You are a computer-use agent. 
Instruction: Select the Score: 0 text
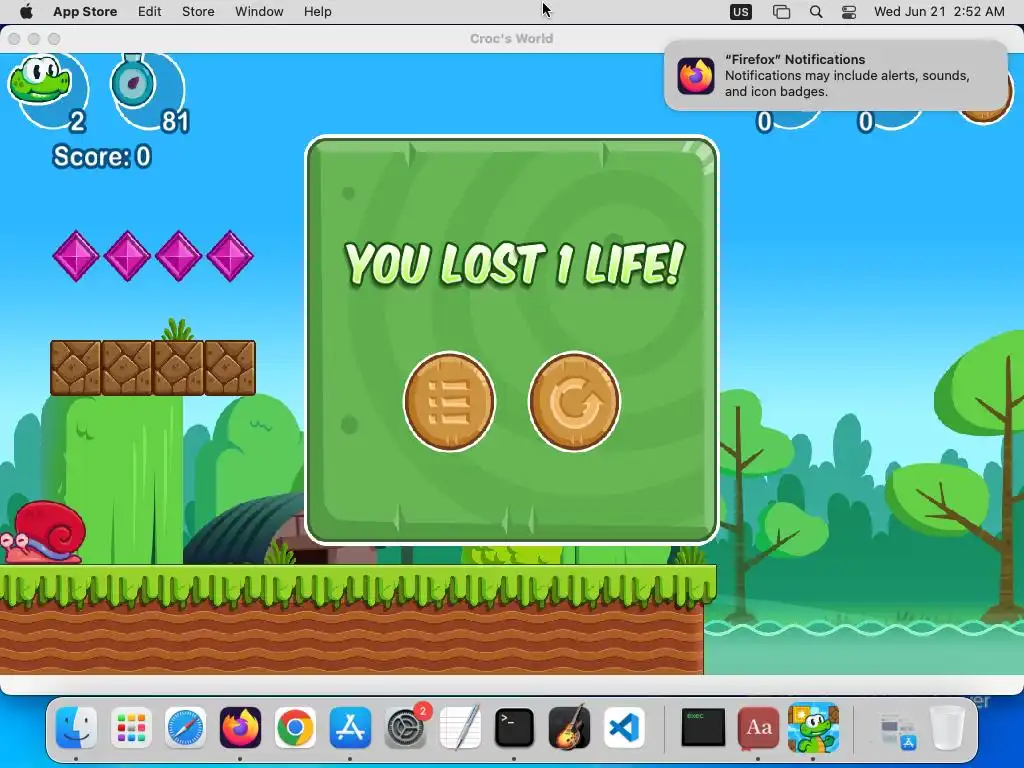102,157
